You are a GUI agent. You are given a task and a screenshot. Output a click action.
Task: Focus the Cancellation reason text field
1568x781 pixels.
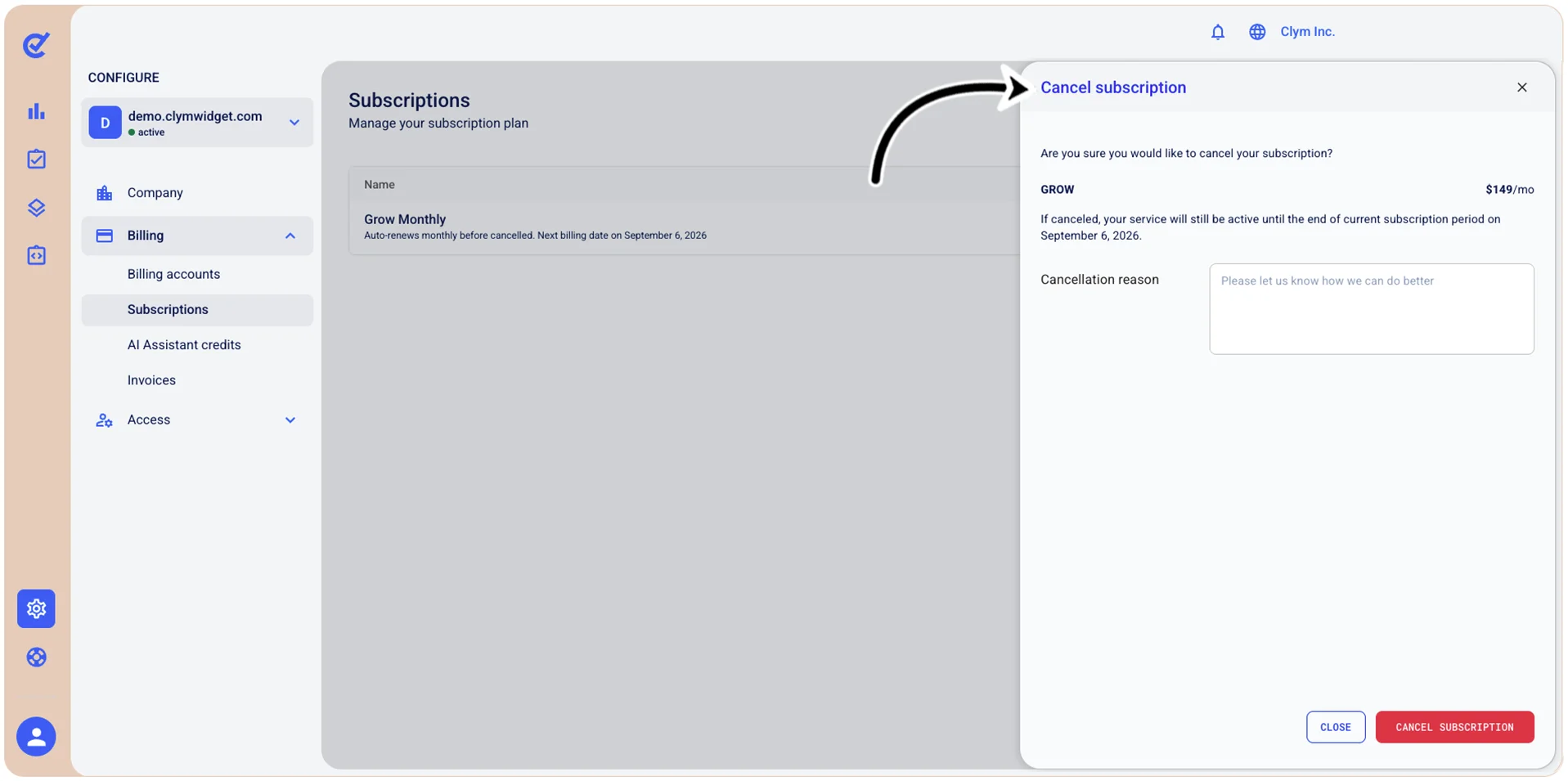[x=1372, y=309]
